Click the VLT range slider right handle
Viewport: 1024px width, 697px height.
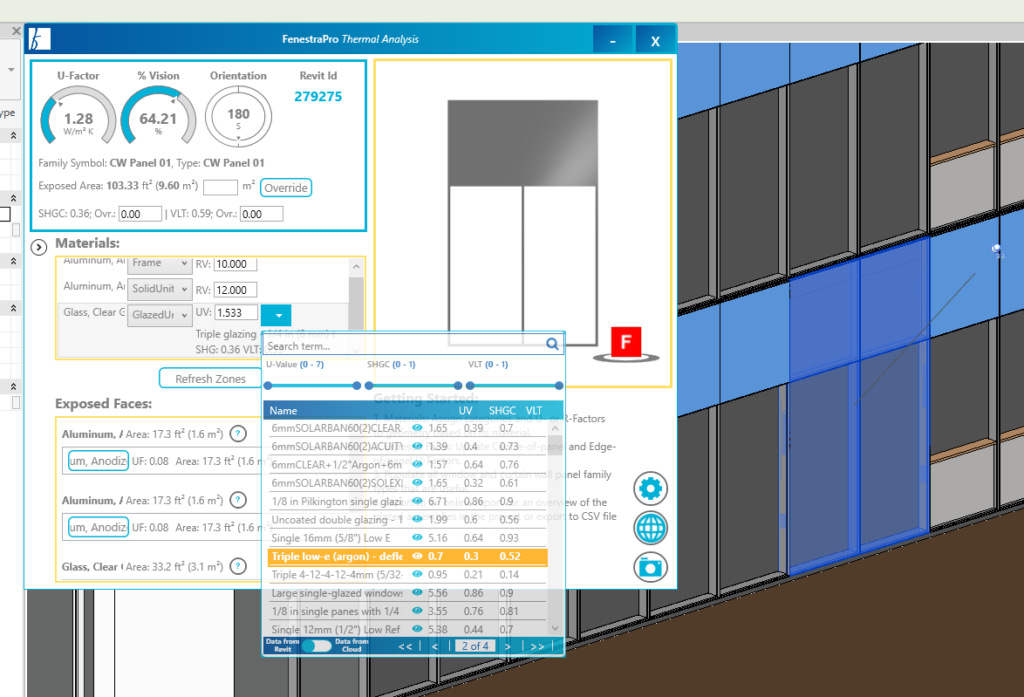pyautogui.click(x=558, y=385)
